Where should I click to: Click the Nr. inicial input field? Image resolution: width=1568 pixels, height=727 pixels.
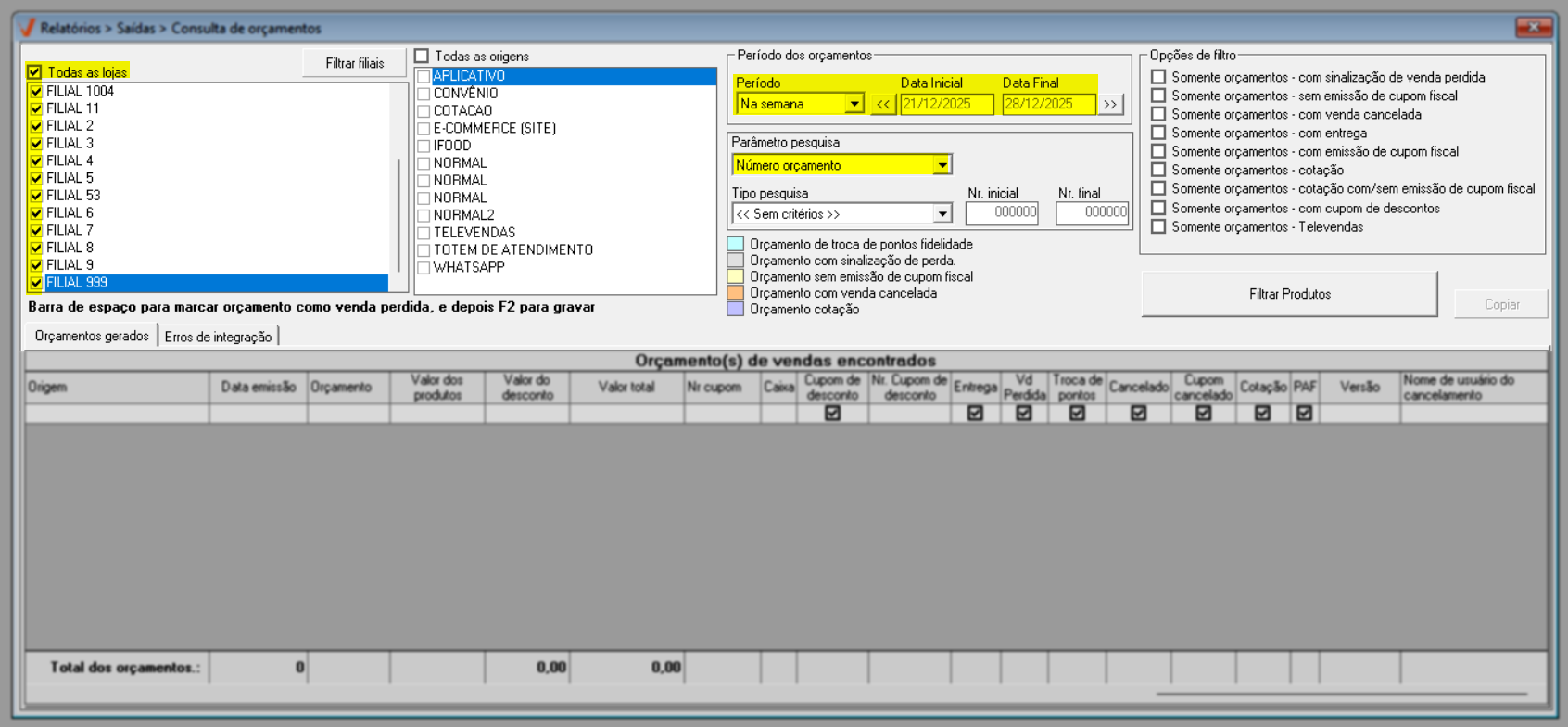(x=1001, y=212)
